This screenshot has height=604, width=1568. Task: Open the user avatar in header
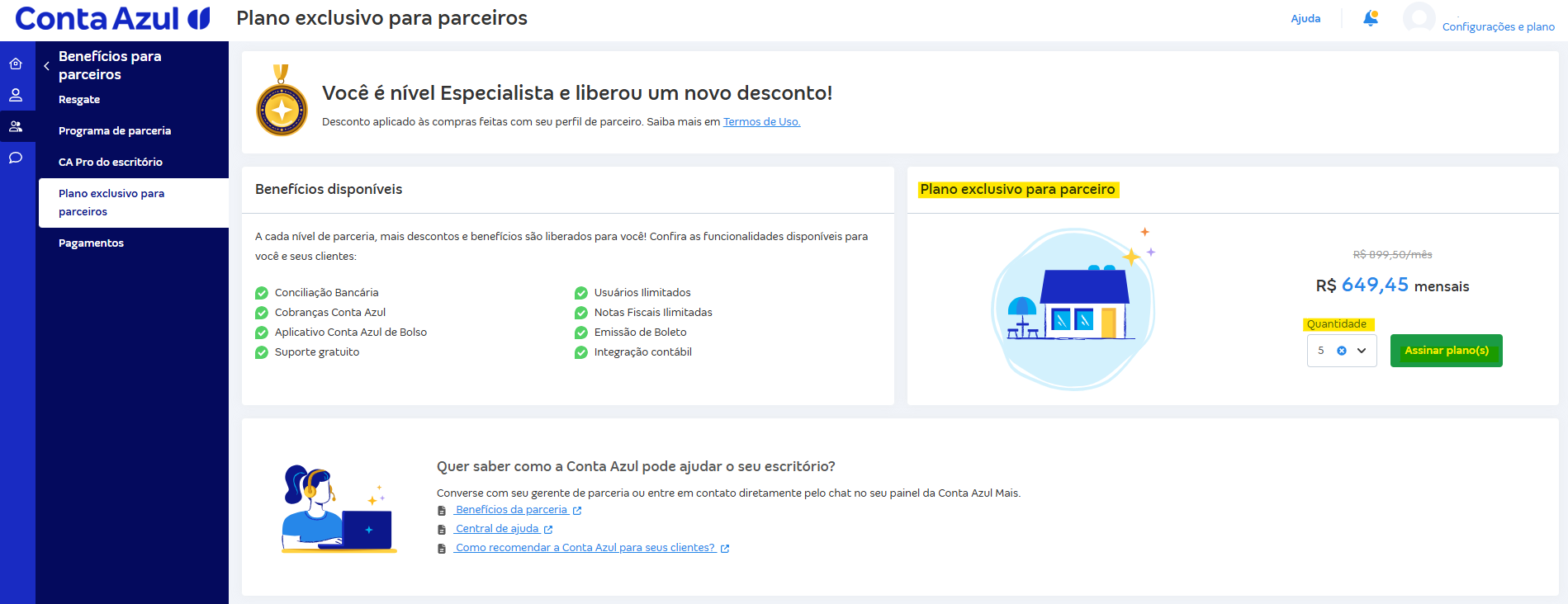tap(1419, 18)
